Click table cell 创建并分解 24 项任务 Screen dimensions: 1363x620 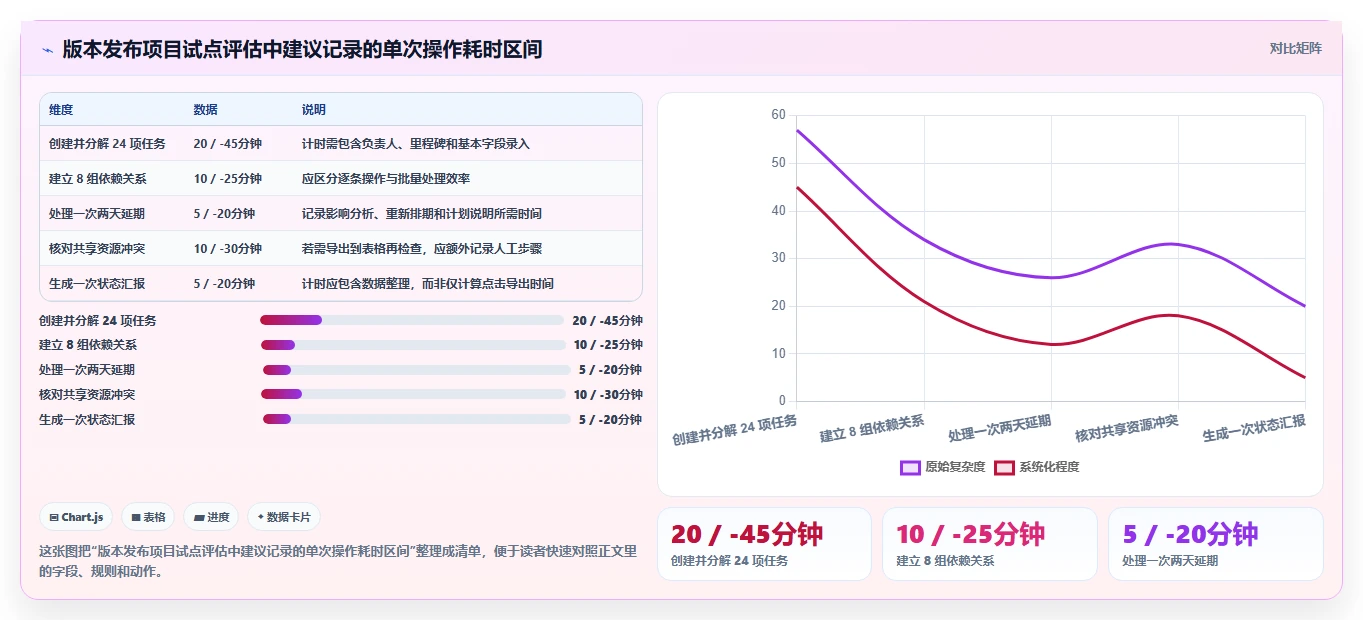point(107,144)
